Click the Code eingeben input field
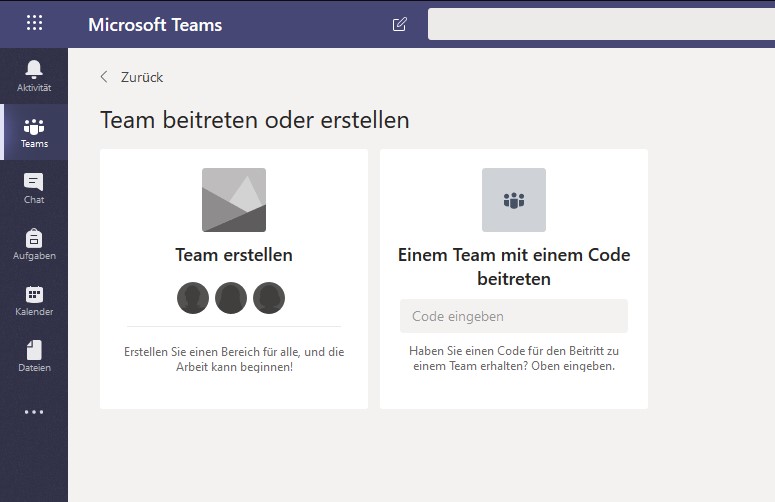Screen dimensions: 775x502 coord(514,316)
